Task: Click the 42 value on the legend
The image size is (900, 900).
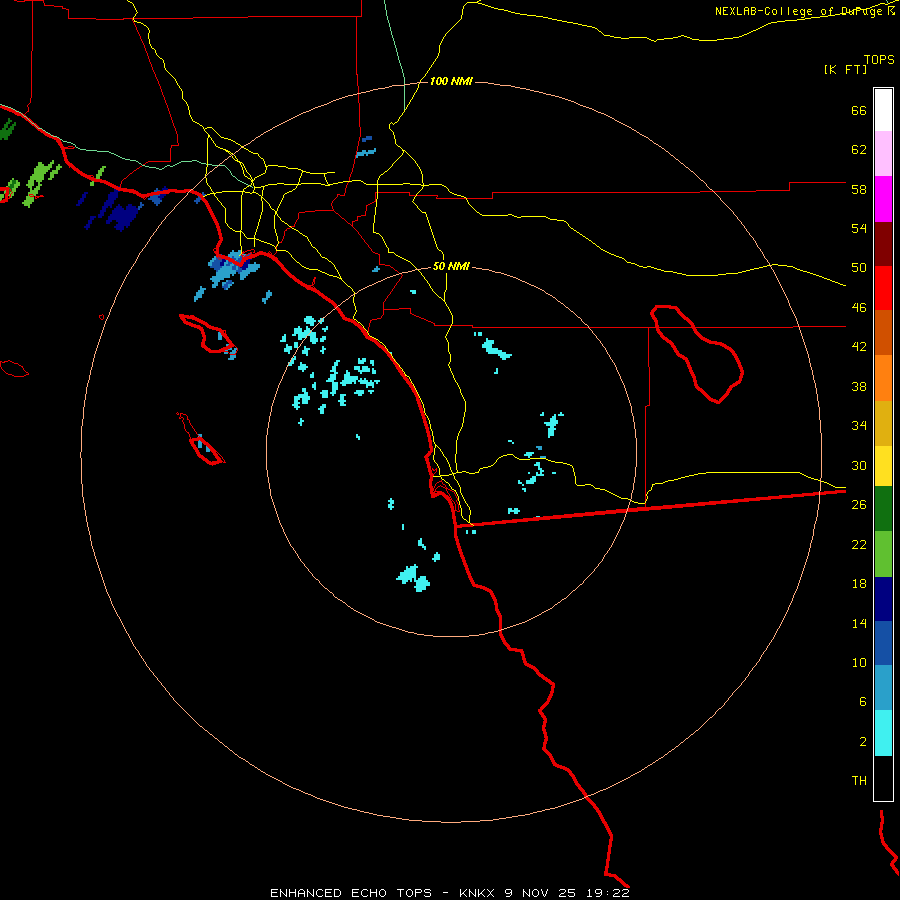Action: tap(859, 347)
